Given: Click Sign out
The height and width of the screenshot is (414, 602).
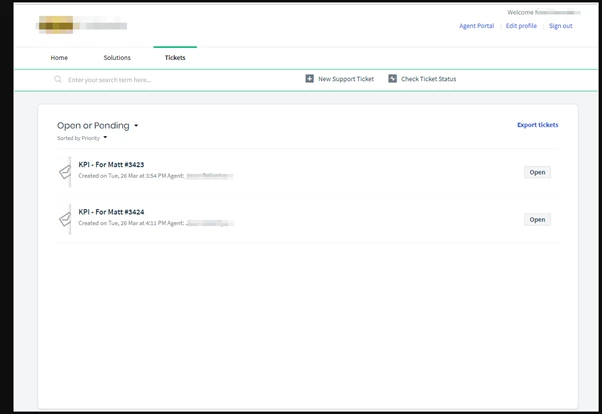Looking at the screenshot, I should [x=561, y=26].
